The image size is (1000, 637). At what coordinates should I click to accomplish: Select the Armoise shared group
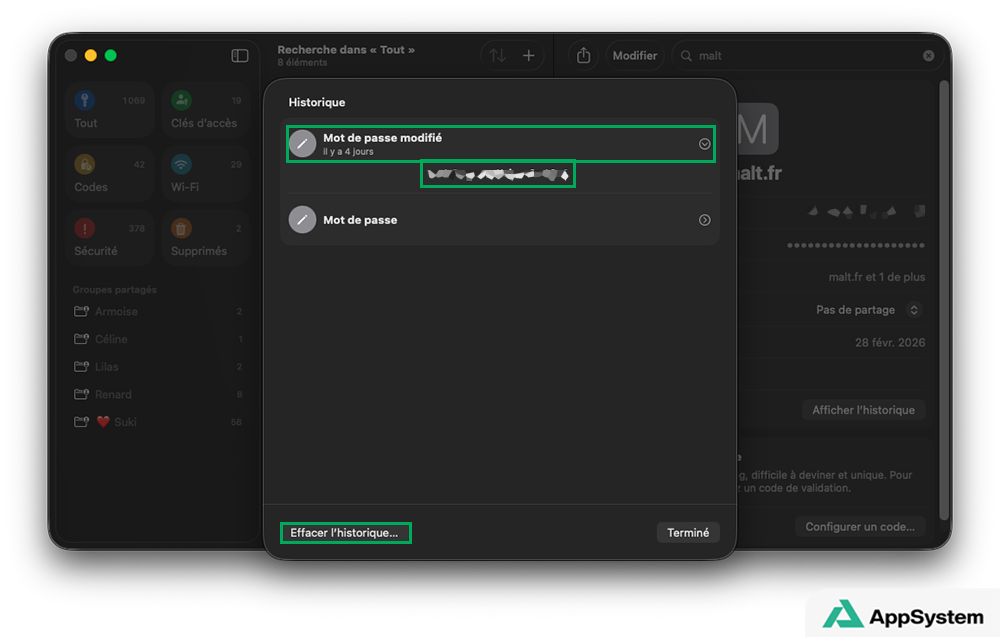(116, 312)
